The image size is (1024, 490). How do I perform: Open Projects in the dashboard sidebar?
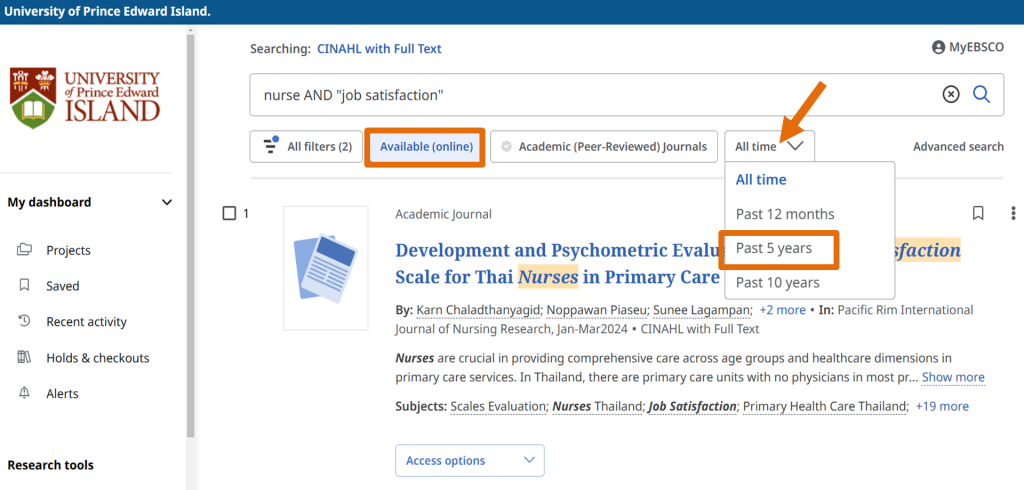[68, 250]
